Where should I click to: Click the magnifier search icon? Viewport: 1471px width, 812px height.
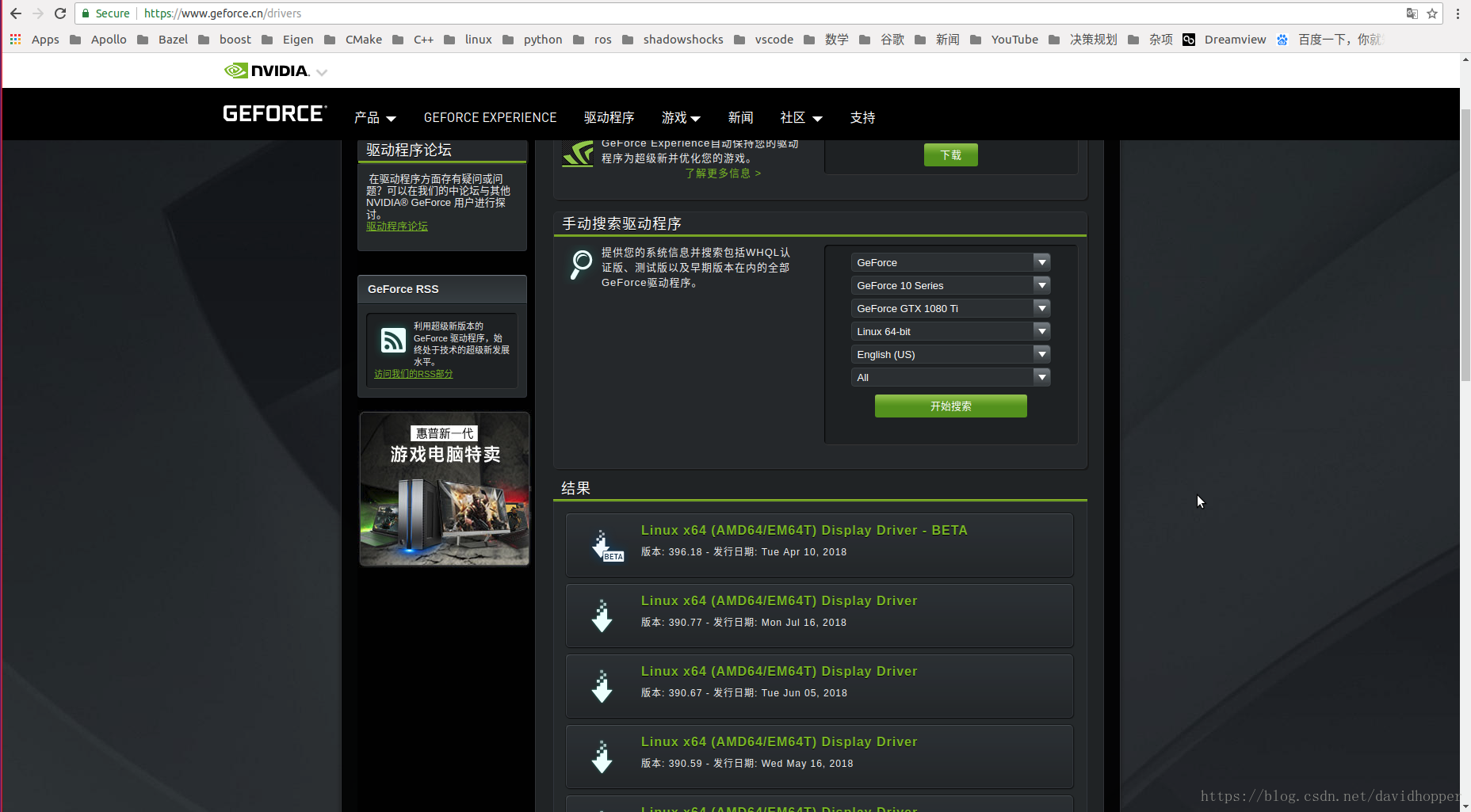click(x=581, y=264)
